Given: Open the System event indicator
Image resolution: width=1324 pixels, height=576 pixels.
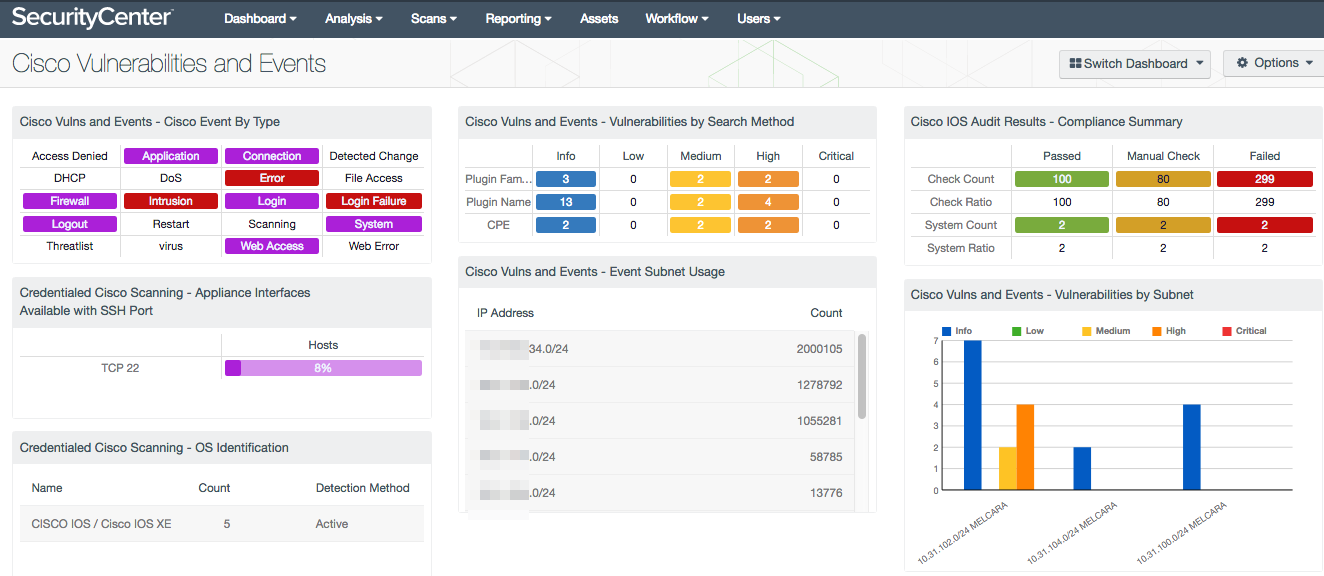Looking at the screenshot, I should pyautogui.click(x=374, y=224).
